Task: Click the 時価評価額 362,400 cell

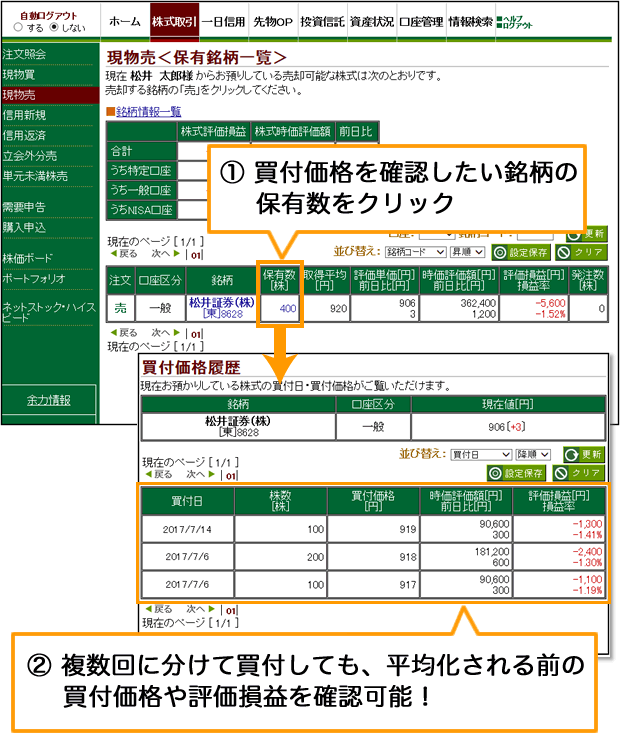Action: [x=459, y=309]
